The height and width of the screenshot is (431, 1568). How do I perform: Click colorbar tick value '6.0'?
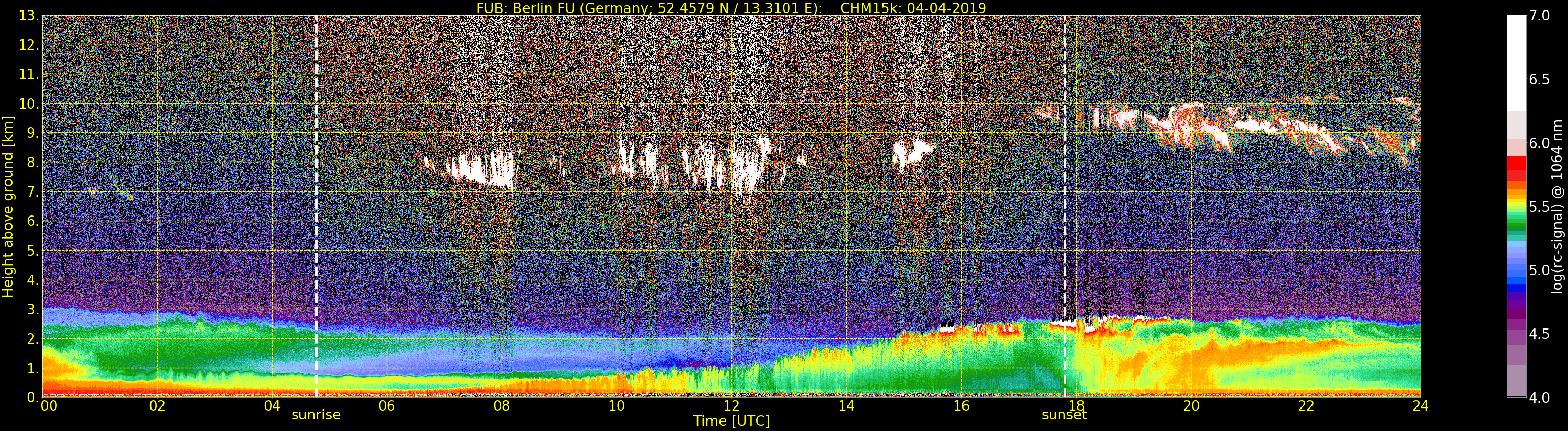[x=1539, y=143]
